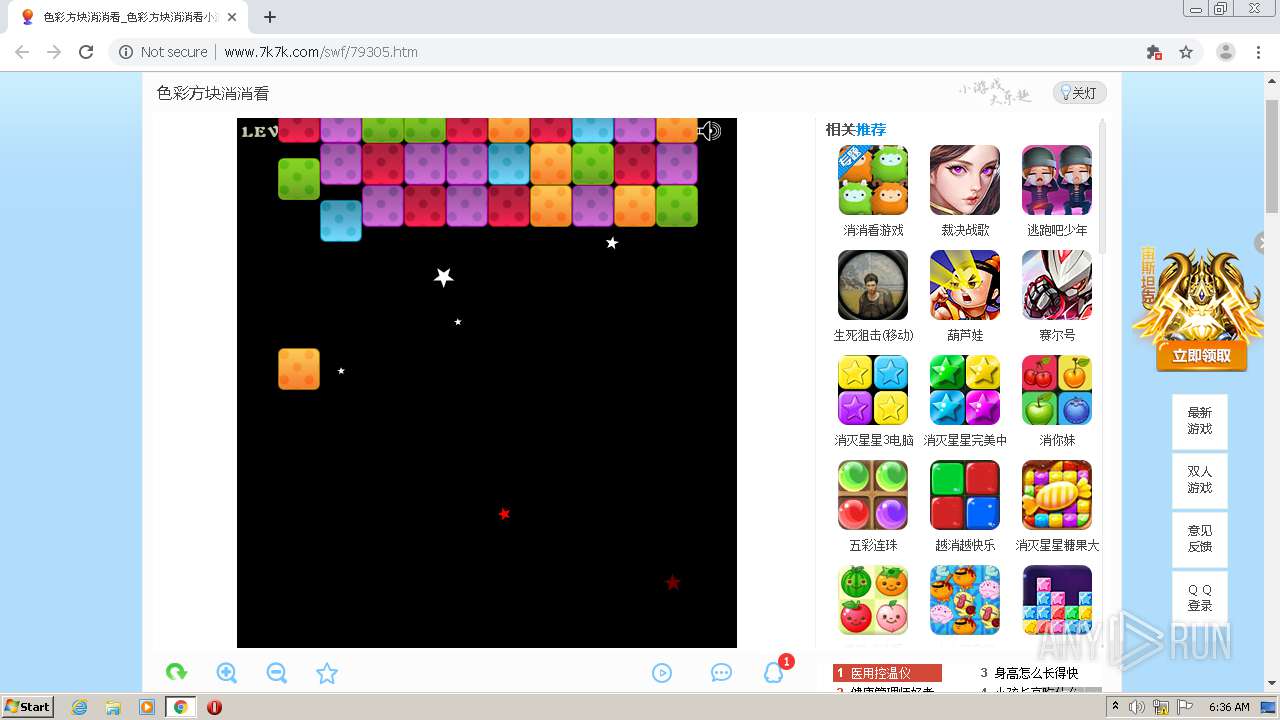
Task: Open the 消你妹 fruit game thumbnail
Action: pos(1057,390)
